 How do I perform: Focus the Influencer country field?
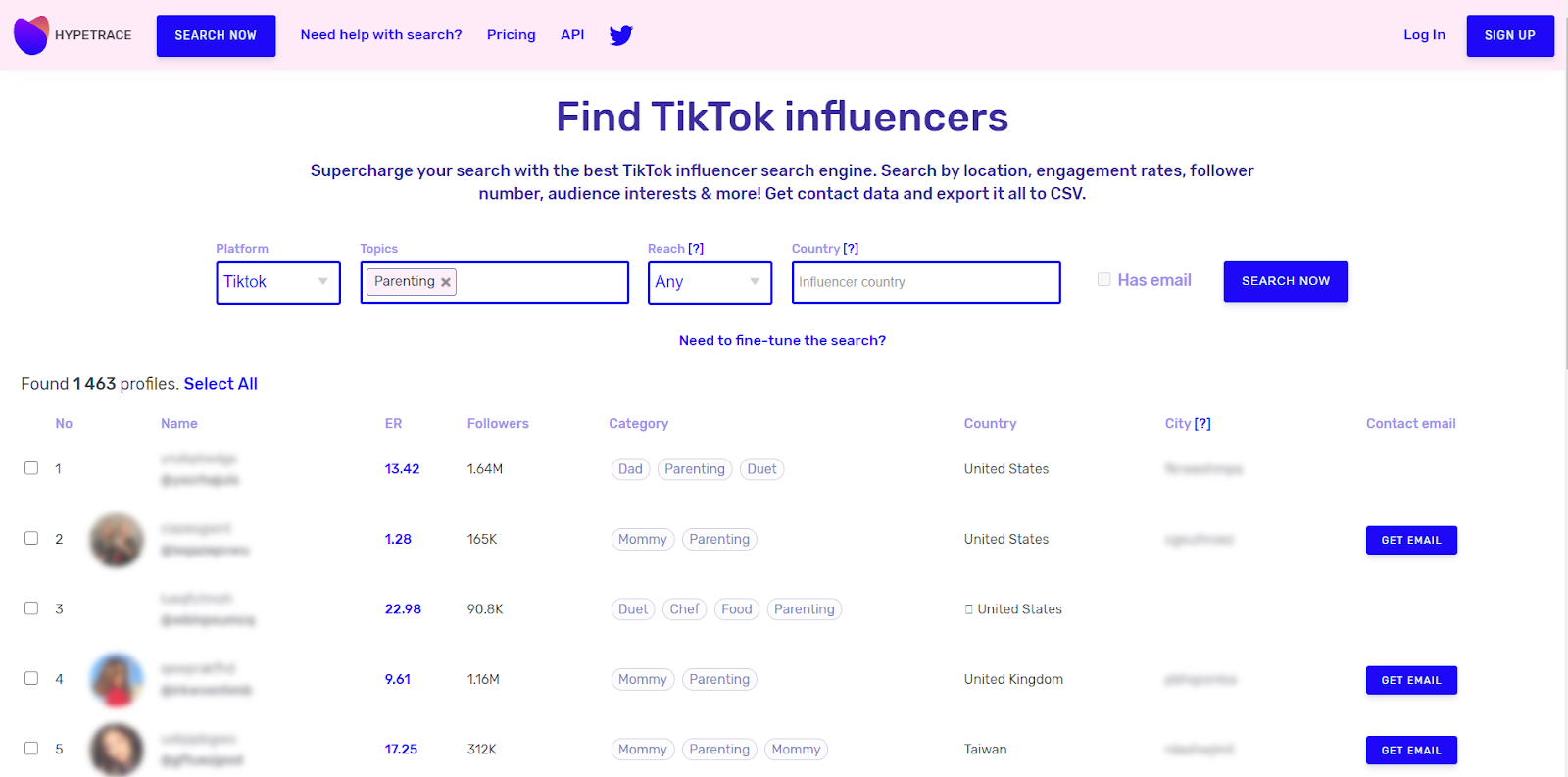(926, 282)
